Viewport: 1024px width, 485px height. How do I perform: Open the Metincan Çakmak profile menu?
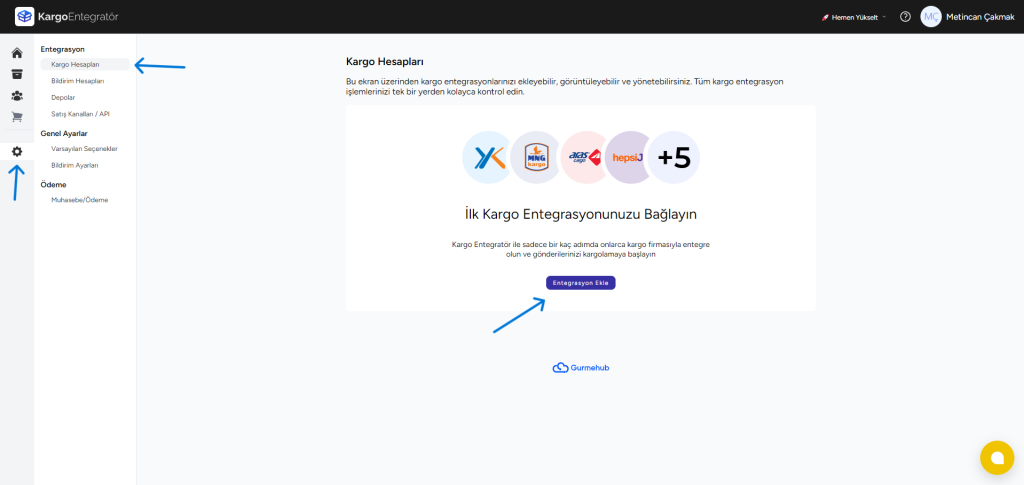[x=980, y=17]
